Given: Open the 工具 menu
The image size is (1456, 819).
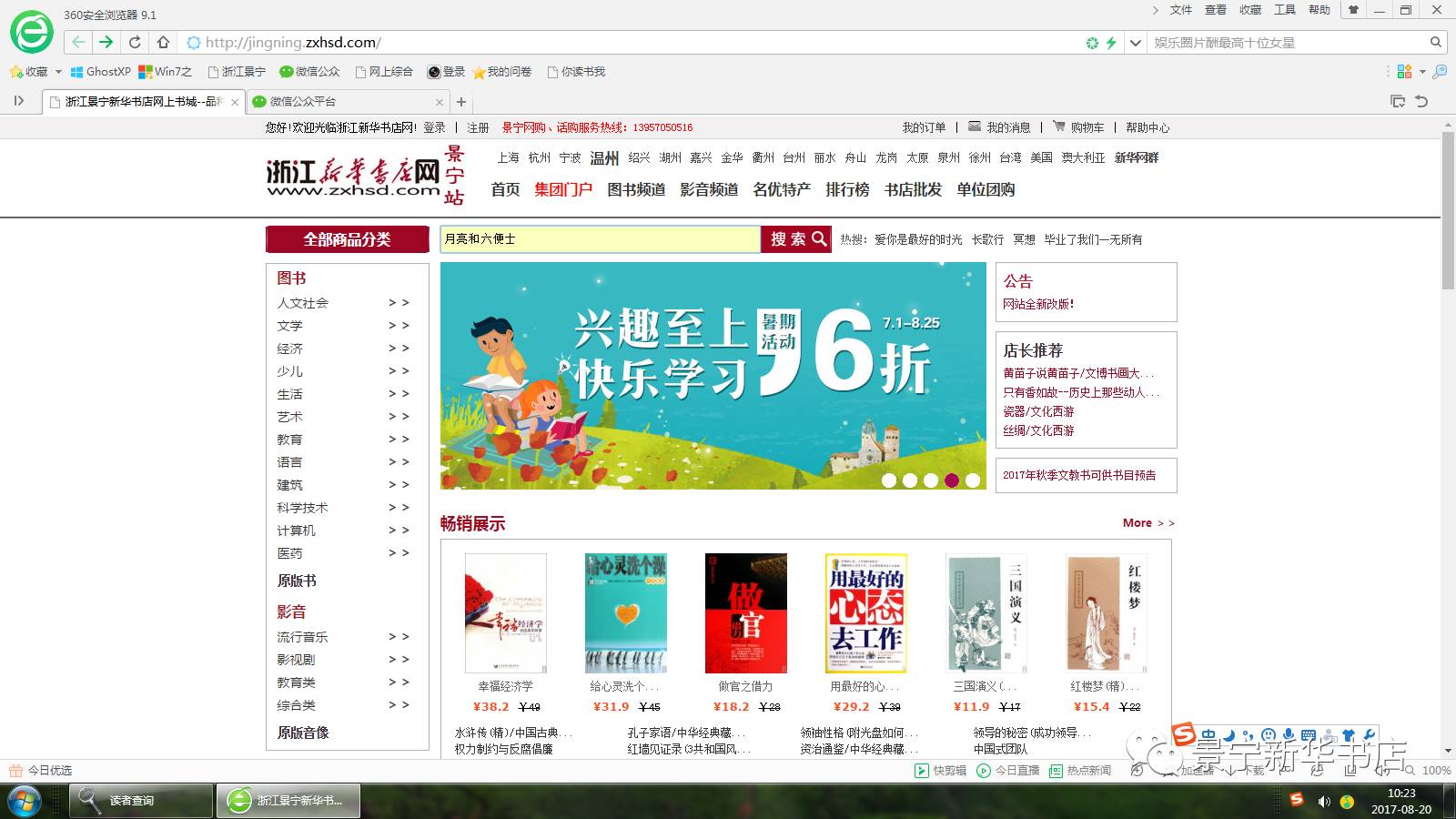Looking at the screenshot, I should (x=1285, y=10).
